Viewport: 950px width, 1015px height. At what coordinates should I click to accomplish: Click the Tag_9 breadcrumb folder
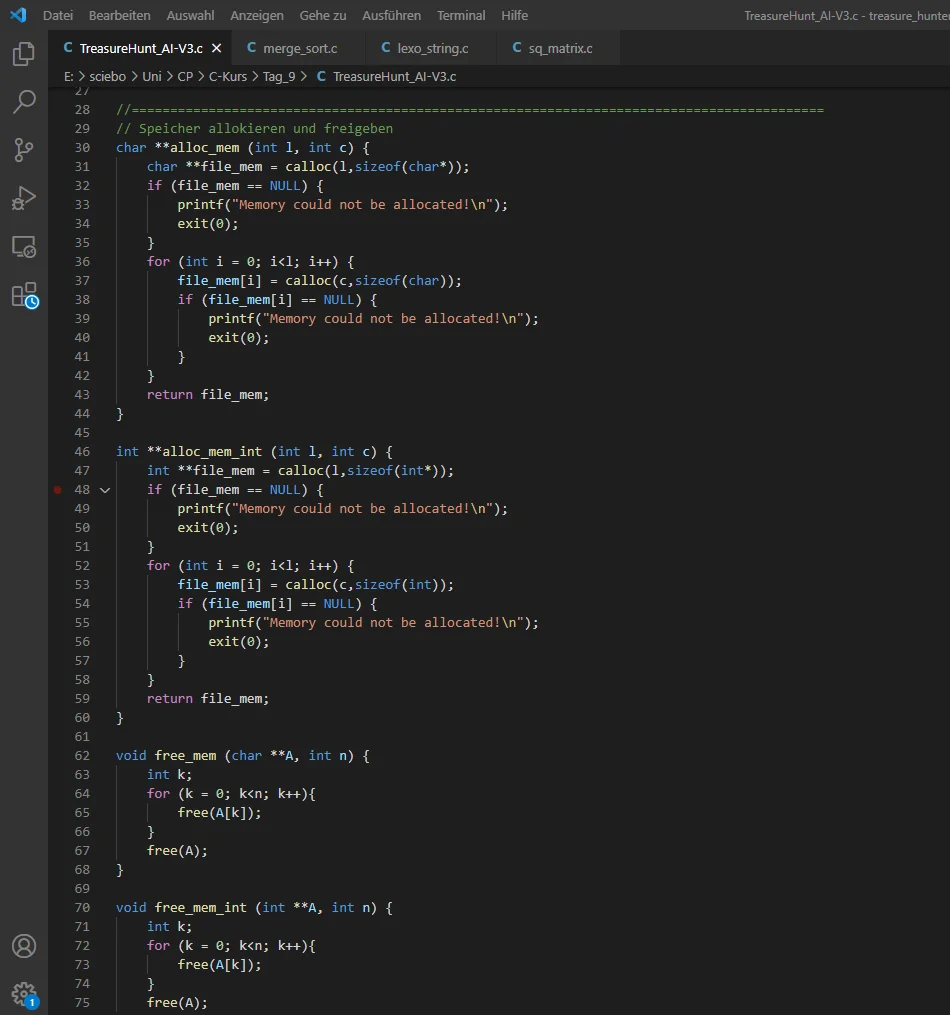(279, 76)
